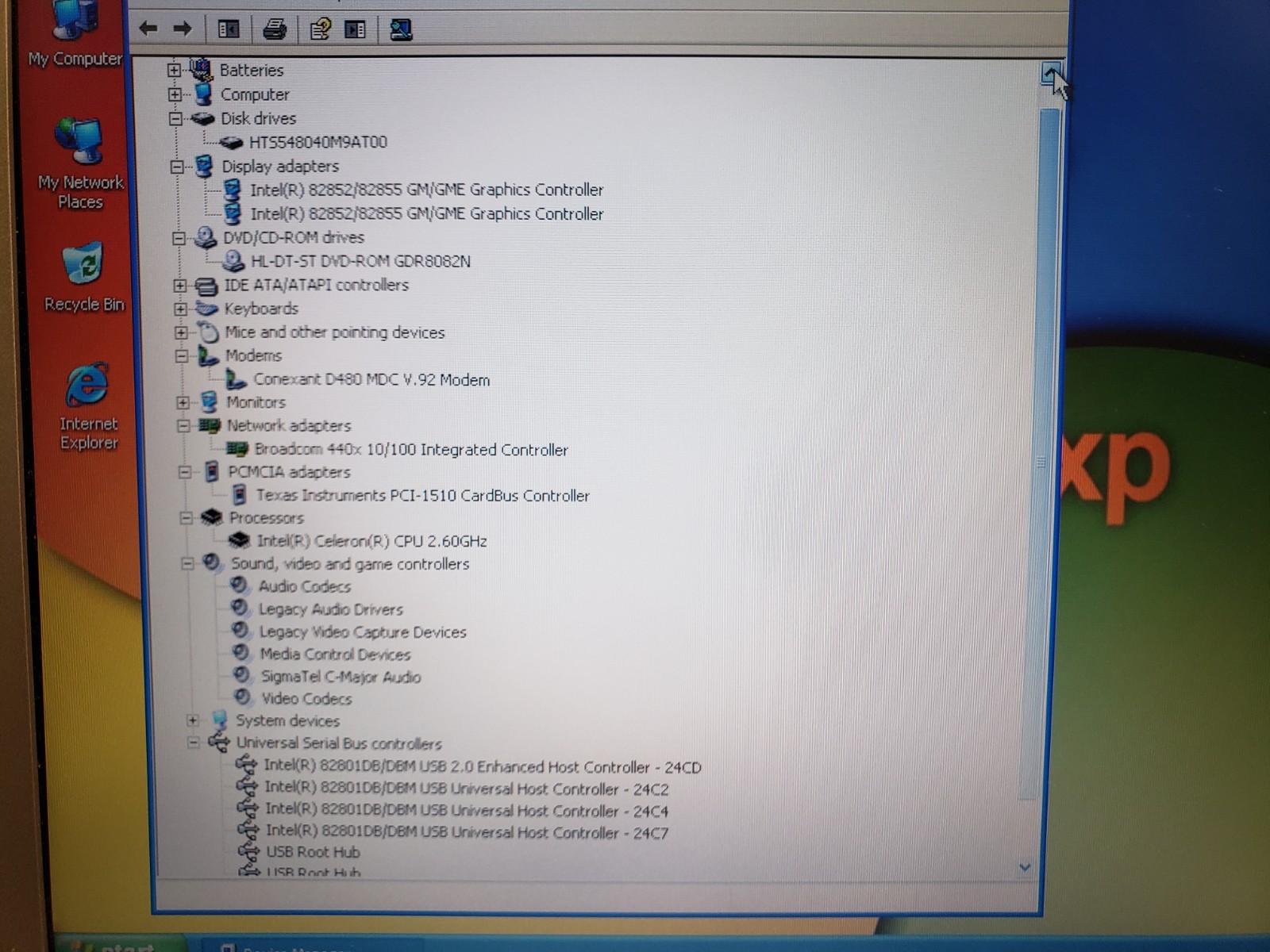Launch the Internet Explorer desktop icon
1270x952 pixels.
point(88,407)
